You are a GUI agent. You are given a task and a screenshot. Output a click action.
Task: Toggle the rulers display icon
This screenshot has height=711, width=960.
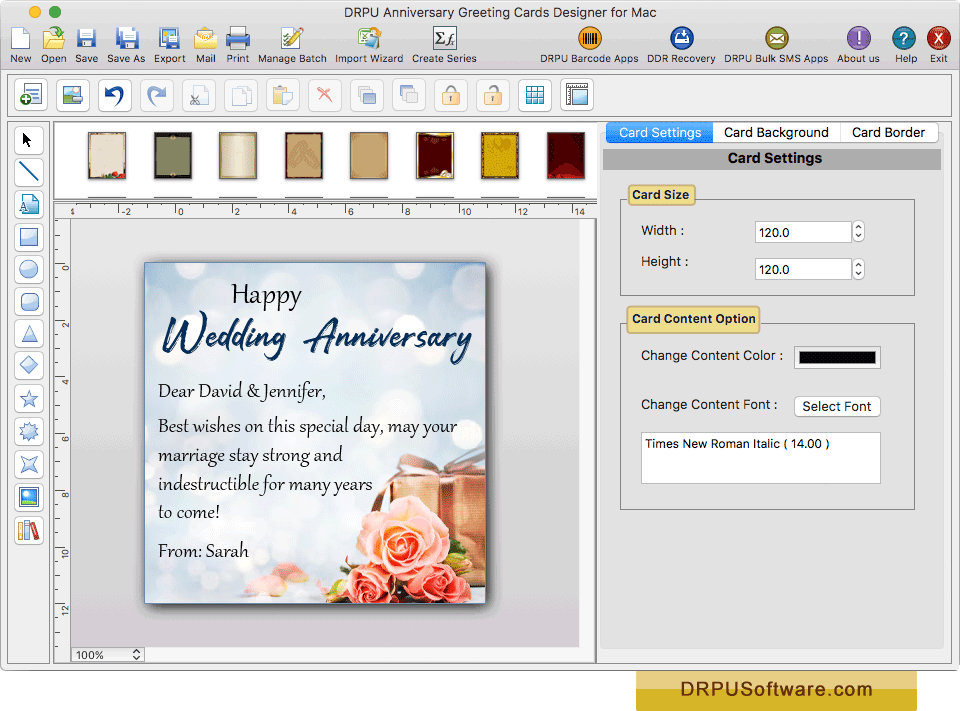[x=577, y=95]
